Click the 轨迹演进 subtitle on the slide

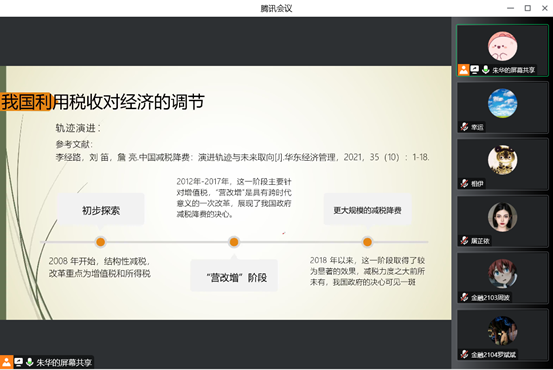pos(78,128)
